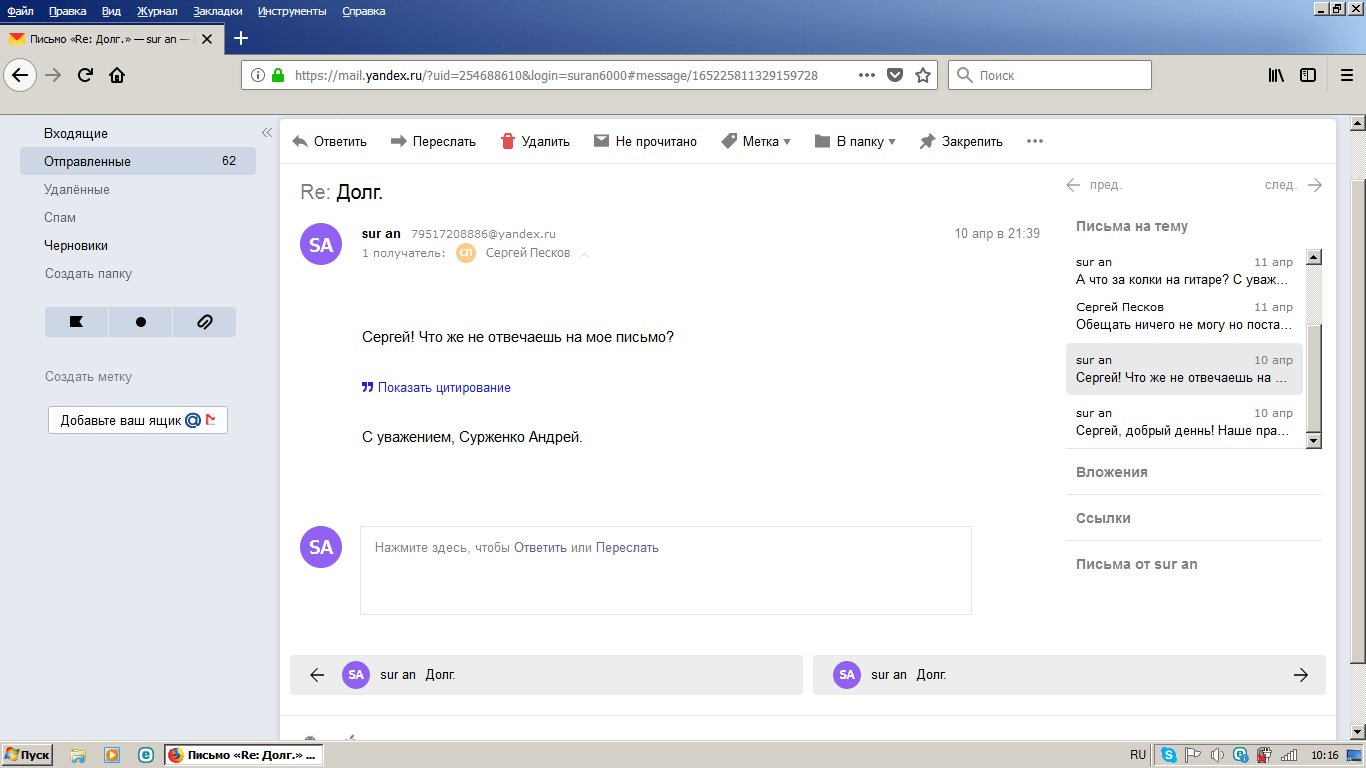The height and width of the screenshot is (768, 1366).
Task: Open the Инструменты menu
Action: point(291,11)
